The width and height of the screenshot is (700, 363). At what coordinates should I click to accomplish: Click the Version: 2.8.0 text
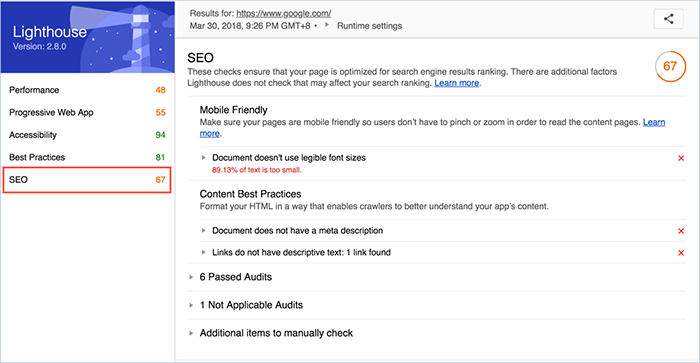point(39,46)
